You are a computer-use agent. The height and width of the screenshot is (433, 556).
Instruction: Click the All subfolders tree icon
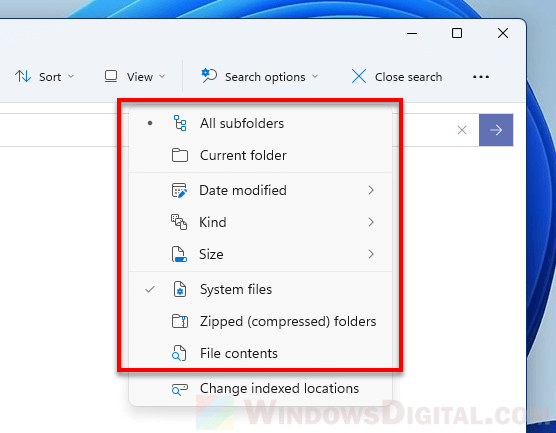pos(180,123)
